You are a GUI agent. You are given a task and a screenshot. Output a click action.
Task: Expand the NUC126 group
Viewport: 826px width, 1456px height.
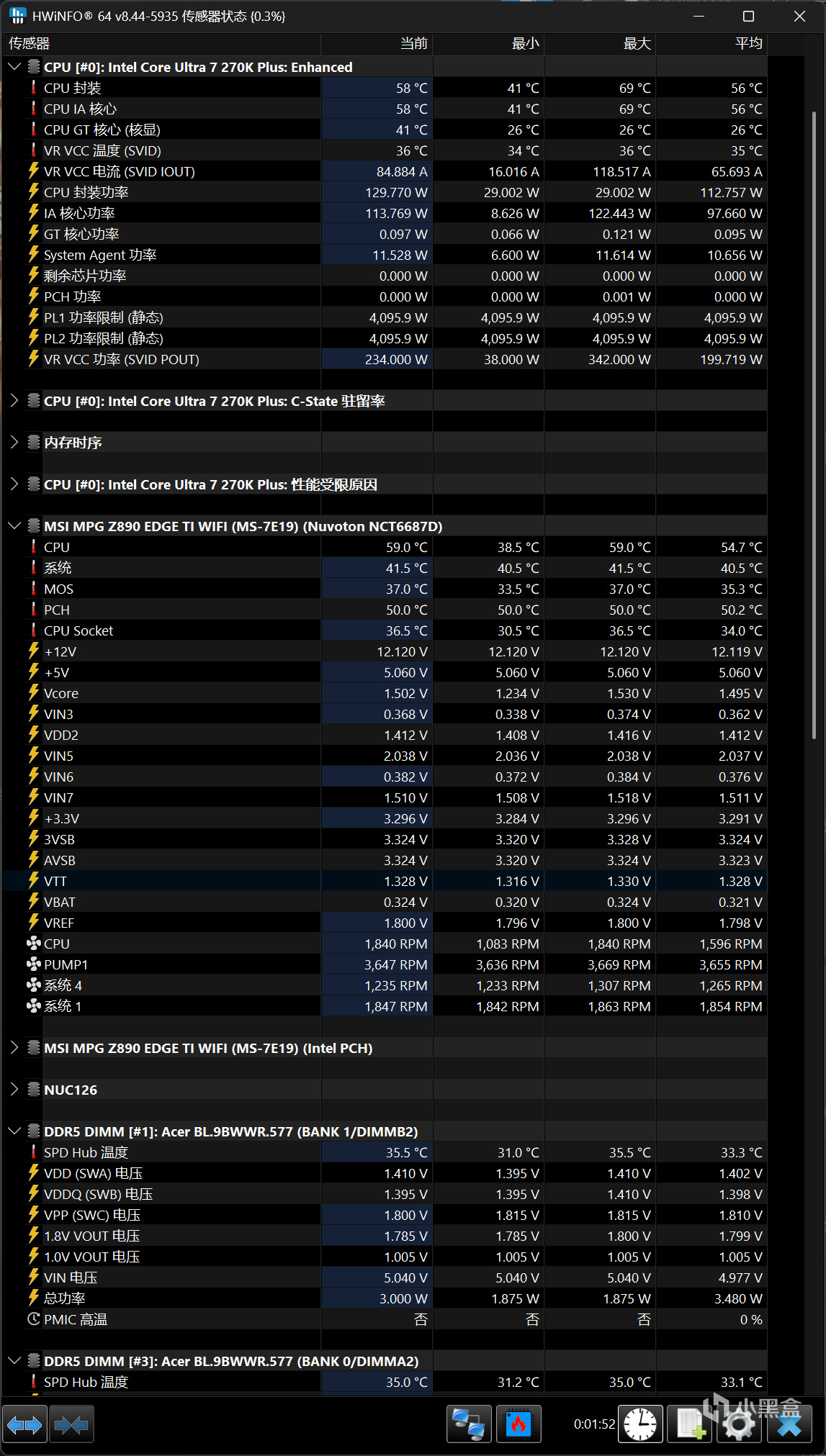tap(14, 1090)
